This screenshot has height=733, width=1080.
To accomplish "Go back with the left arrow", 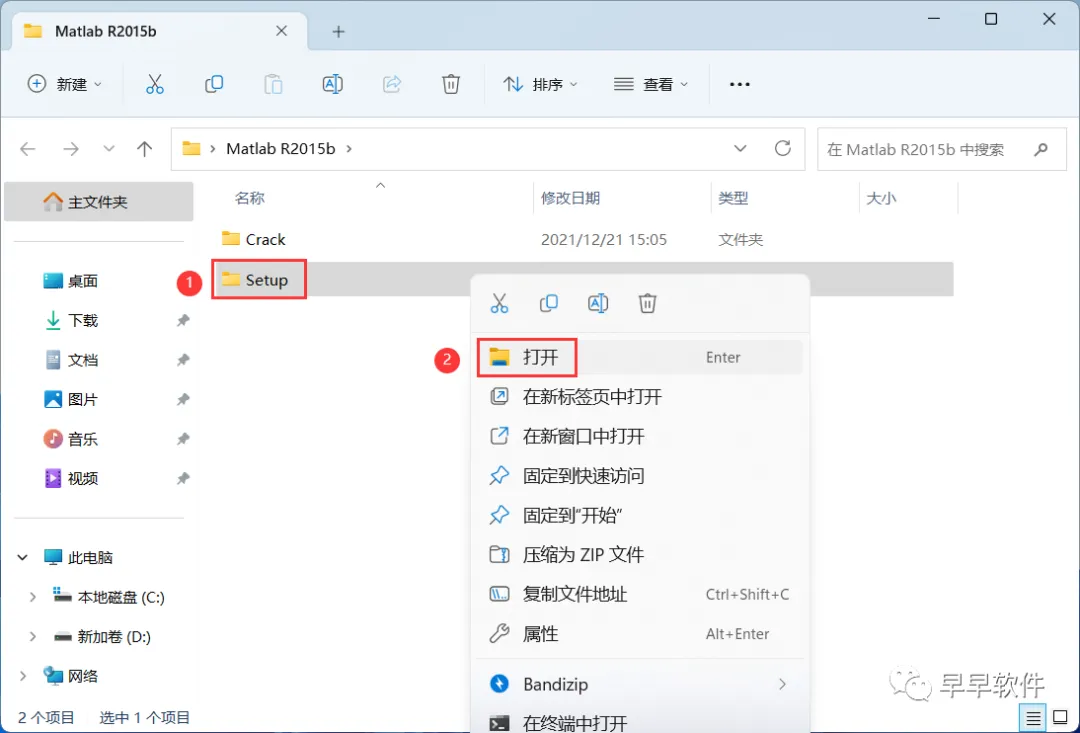I will pyautogui.click(x=28, y=149).
